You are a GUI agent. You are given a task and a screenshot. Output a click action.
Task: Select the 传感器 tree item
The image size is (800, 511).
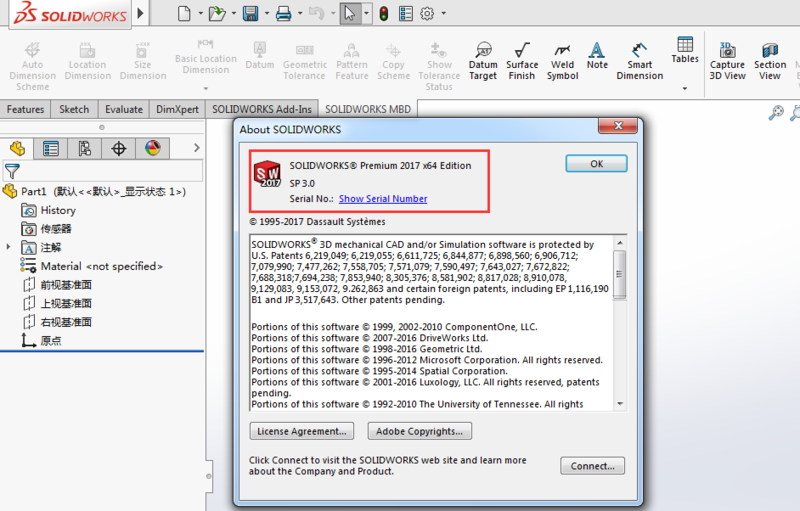pyautogui.click(x=46, y=229)
